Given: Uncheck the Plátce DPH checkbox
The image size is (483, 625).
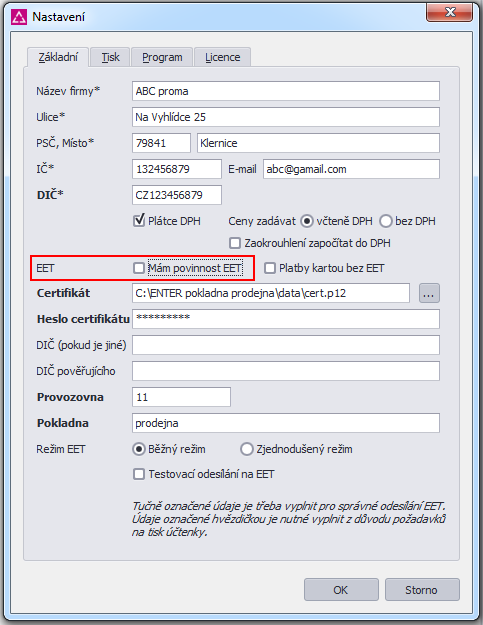Looking at the screenshot, I should tap(139, 220).
